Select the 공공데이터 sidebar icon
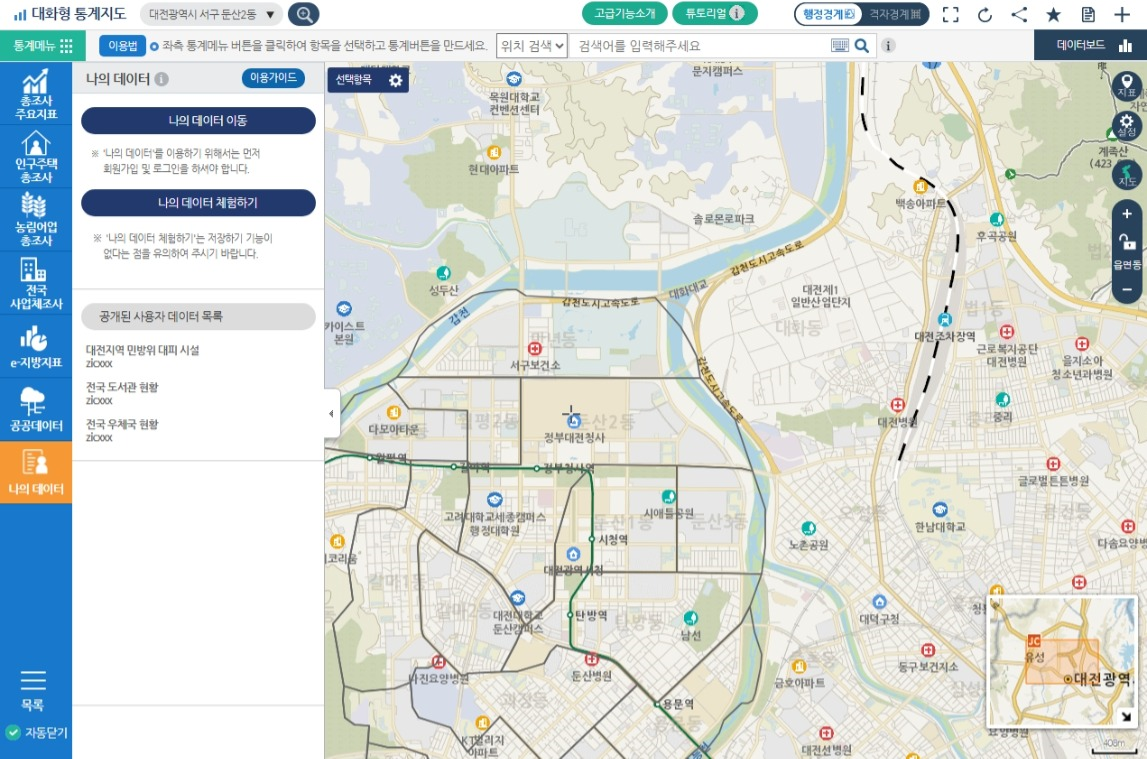The width and height of the screenshot is (1147, 759). [x=36, y=409]
